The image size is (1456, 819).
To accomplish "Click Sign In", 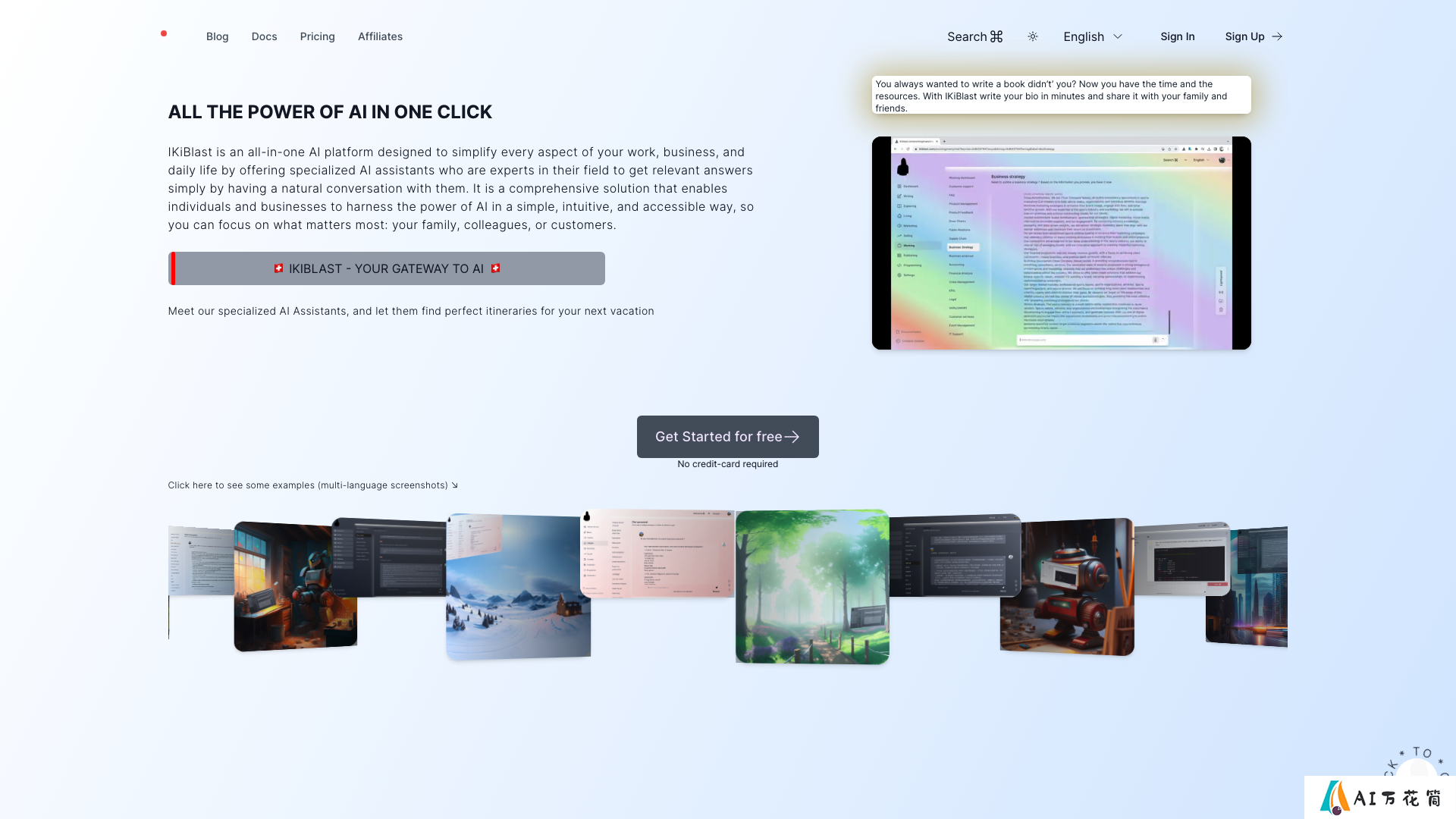I will [1177, 36].
